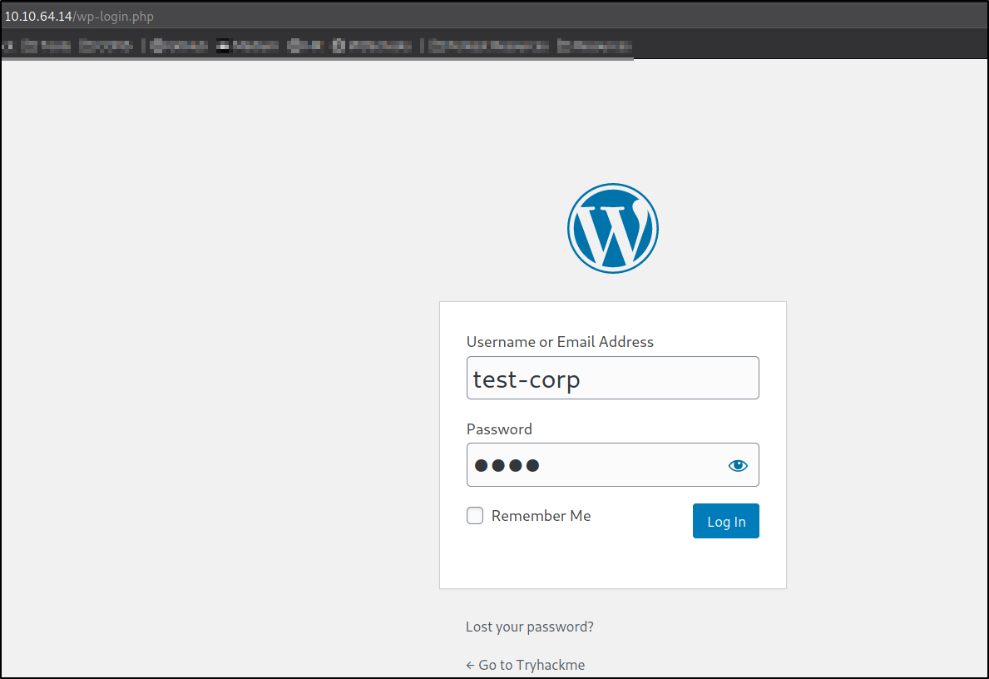This screenshot has height=679, width=989.
Task: Click the Remember Me label text
Action: click(x=541, y=516)
